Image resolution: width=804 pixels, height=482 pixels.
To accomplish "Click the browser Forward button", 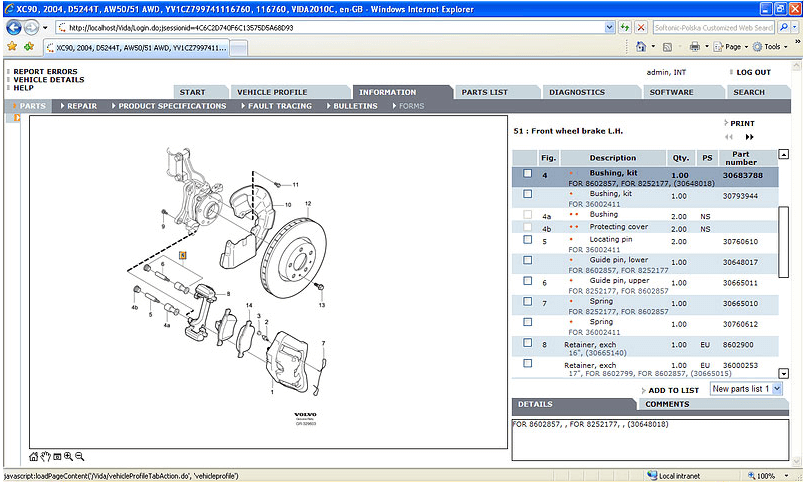I will [32, 28].
